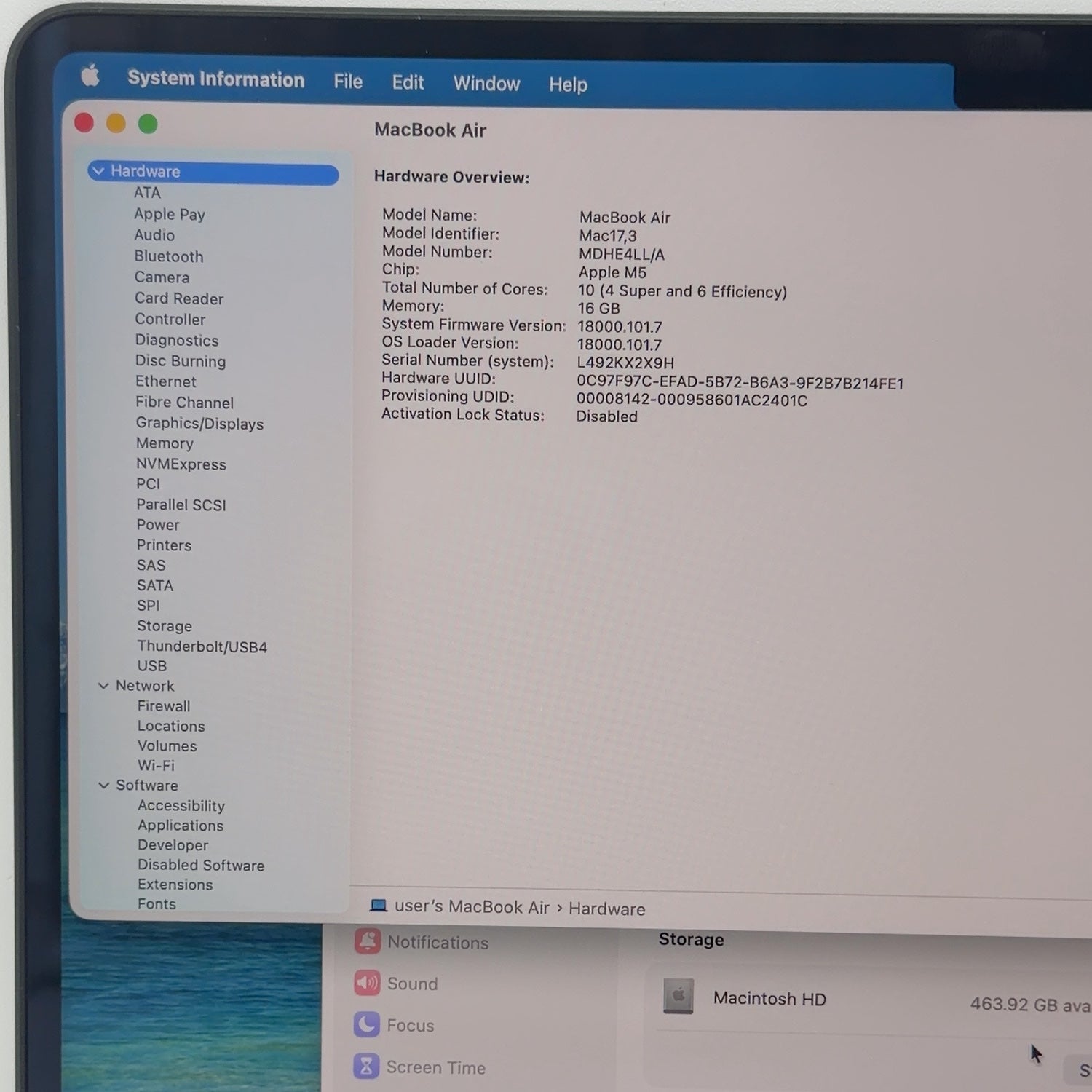1092x1092 pixels.
Task: Select Firewall in the sidebar
Action: click(x=164, y=706)
